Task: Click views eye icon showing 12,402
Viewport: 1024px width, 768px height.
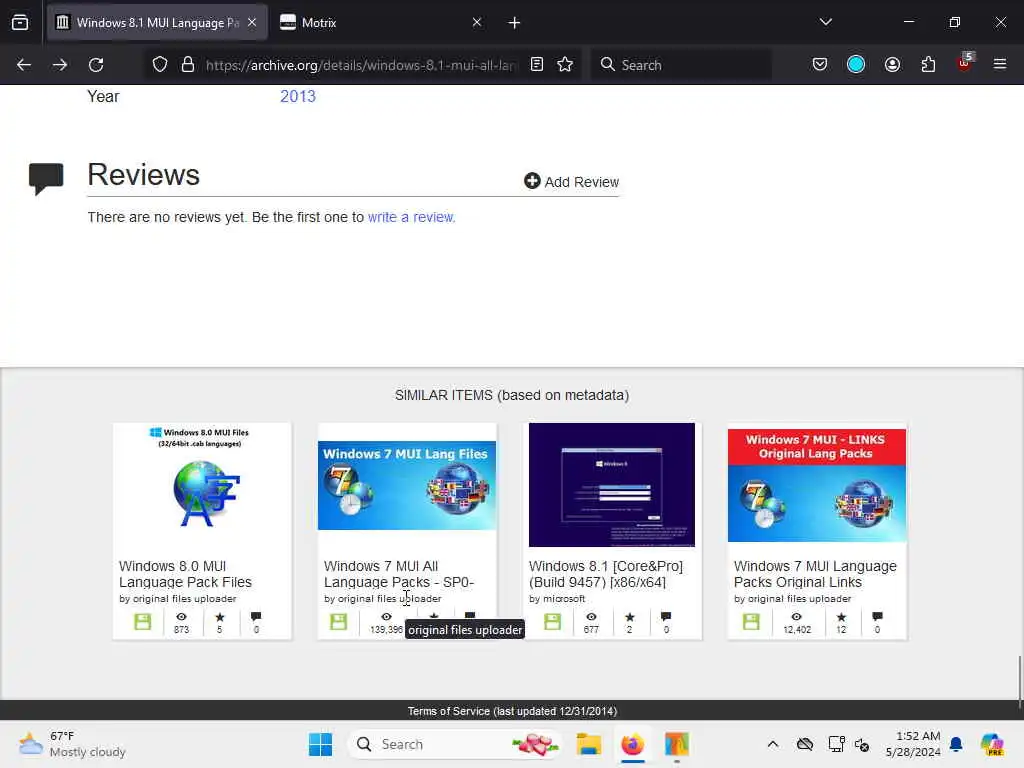Action: 797,617
